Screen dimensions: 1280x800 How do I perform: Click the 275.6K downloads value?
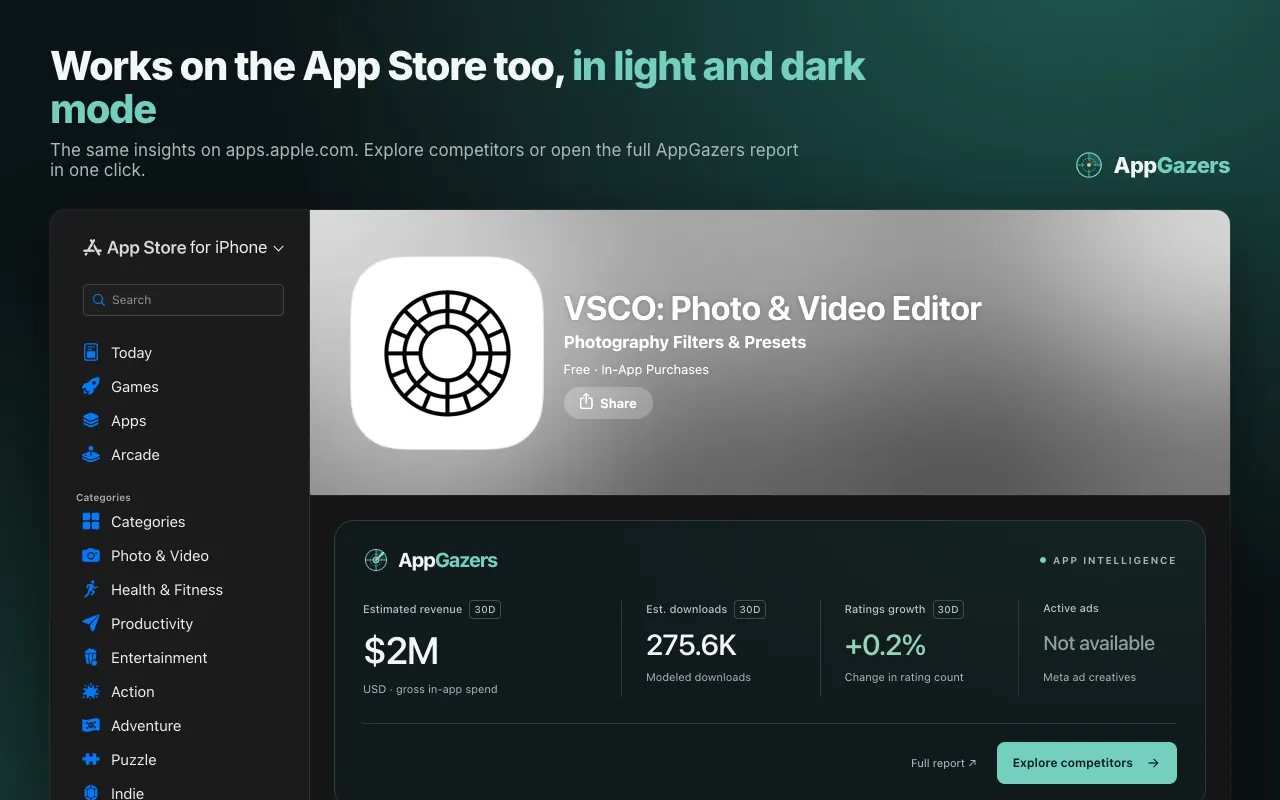(691, 646)
